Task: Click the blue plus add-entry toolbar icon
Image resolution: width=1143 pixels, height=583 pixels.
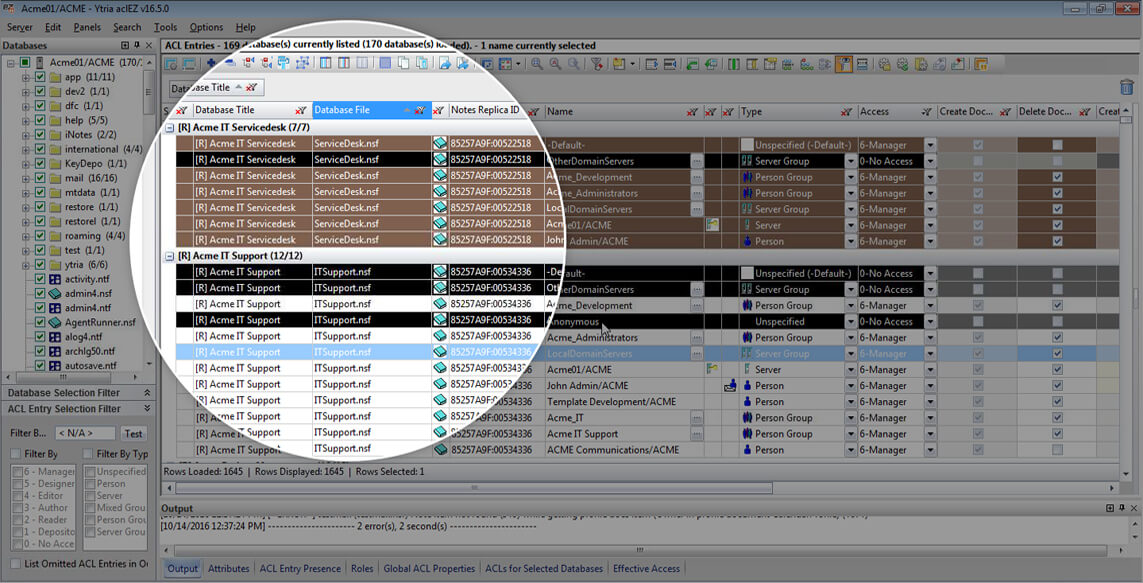Action: pyautogui.click(x=211, y=63)
